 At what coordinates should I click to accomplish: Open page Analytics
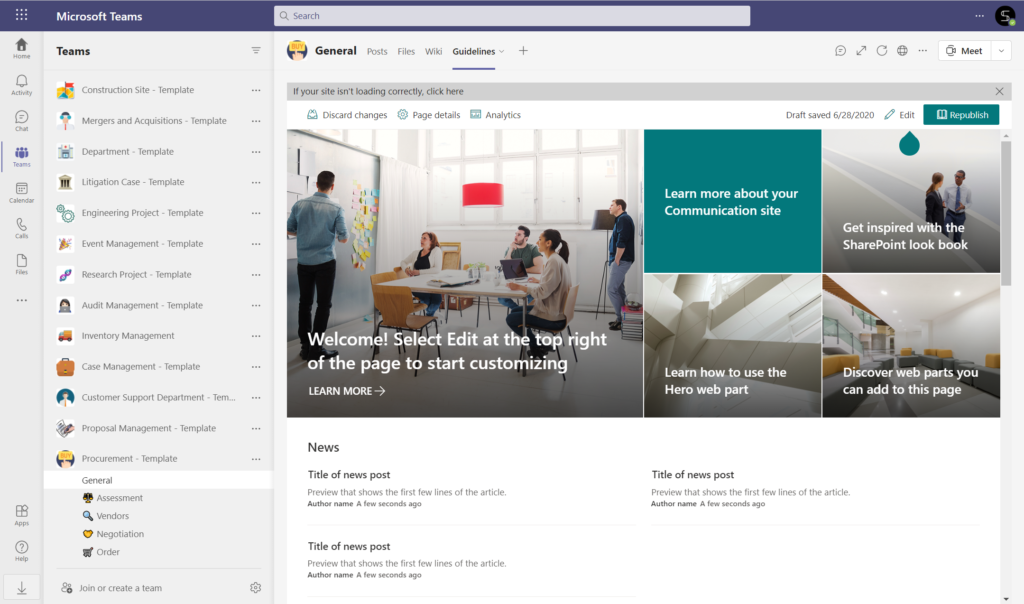496,115
